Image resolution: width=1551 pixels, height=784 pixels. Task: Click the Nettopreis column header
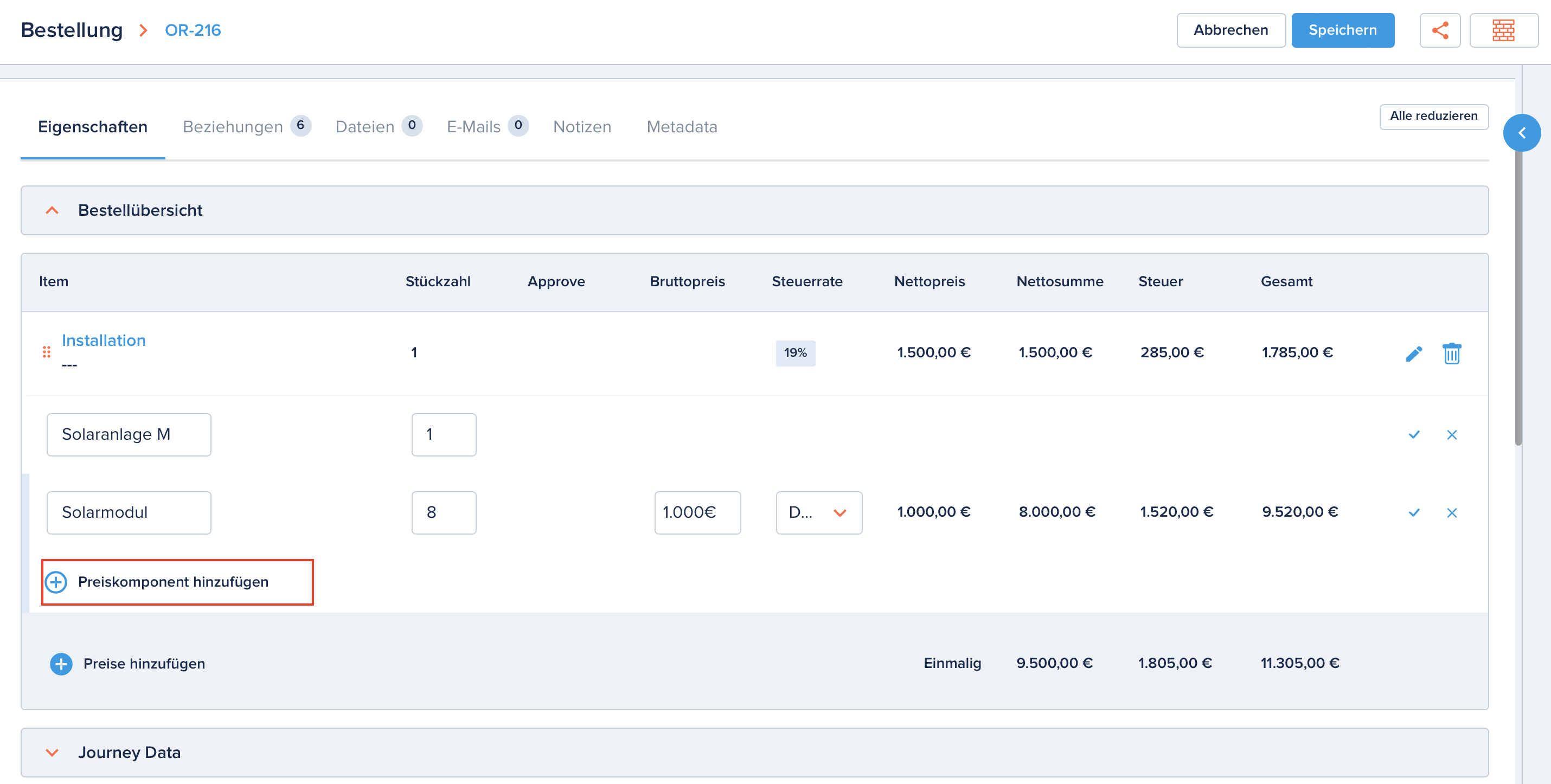point(930,282)
